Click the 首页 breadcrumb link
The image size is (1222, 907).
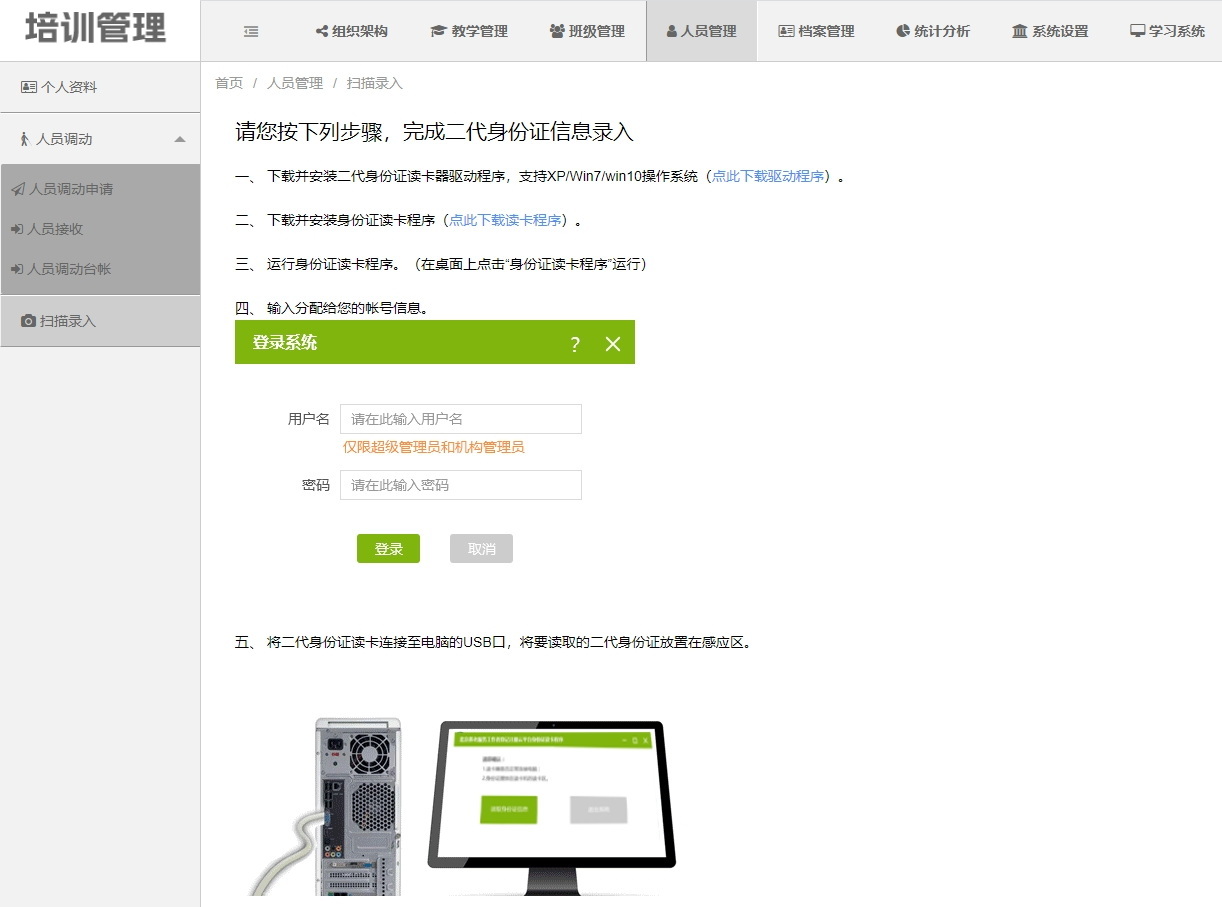pos(229,83)
